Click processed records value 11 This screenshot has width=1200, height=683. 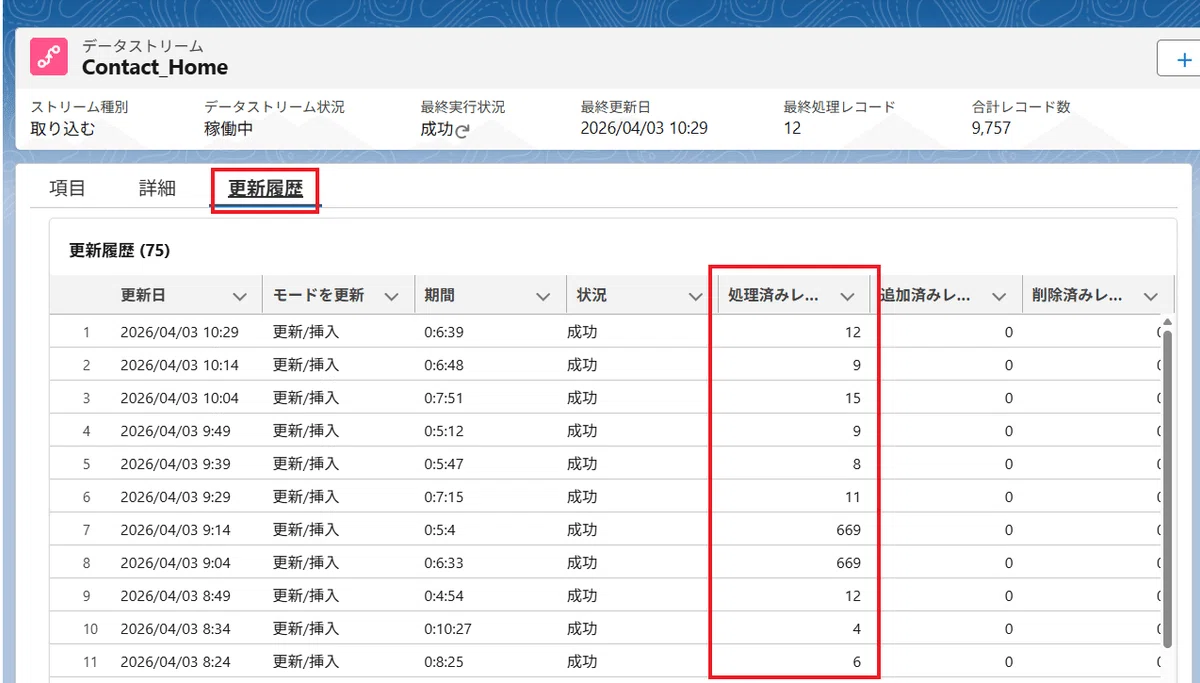pyautogui.click(x=852, y=497)
